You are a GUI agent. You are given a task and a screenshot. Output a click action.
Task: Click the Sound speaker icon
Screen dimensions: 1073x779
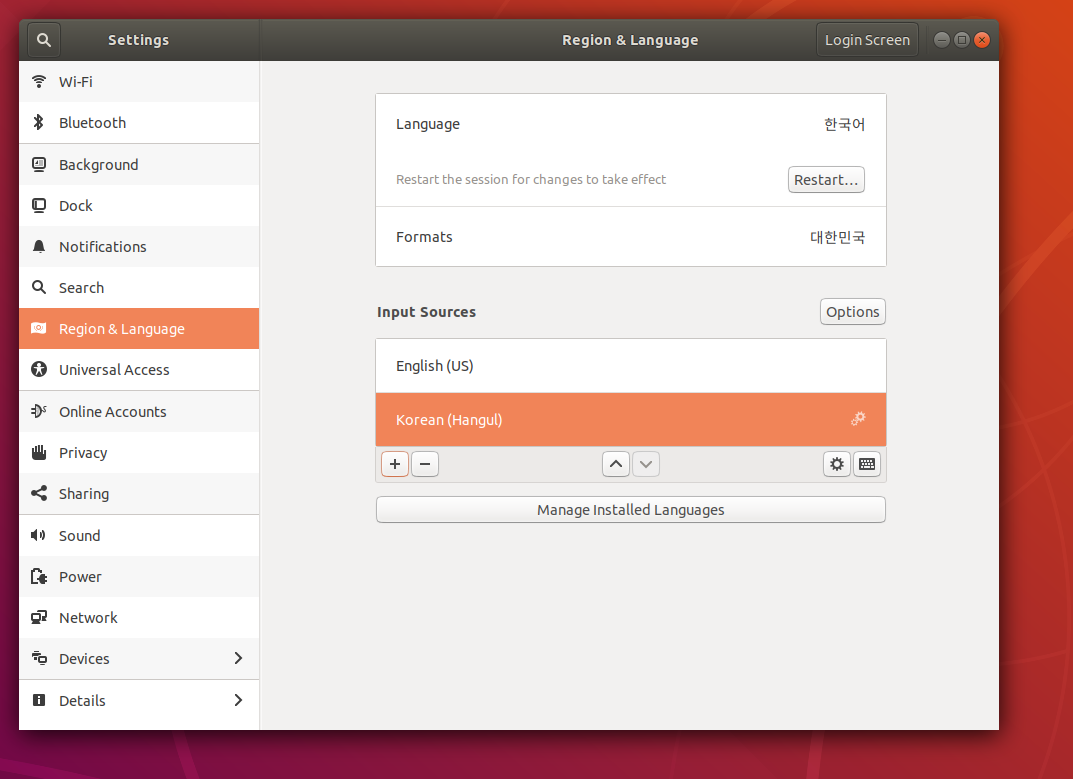(x=39, y=535)
